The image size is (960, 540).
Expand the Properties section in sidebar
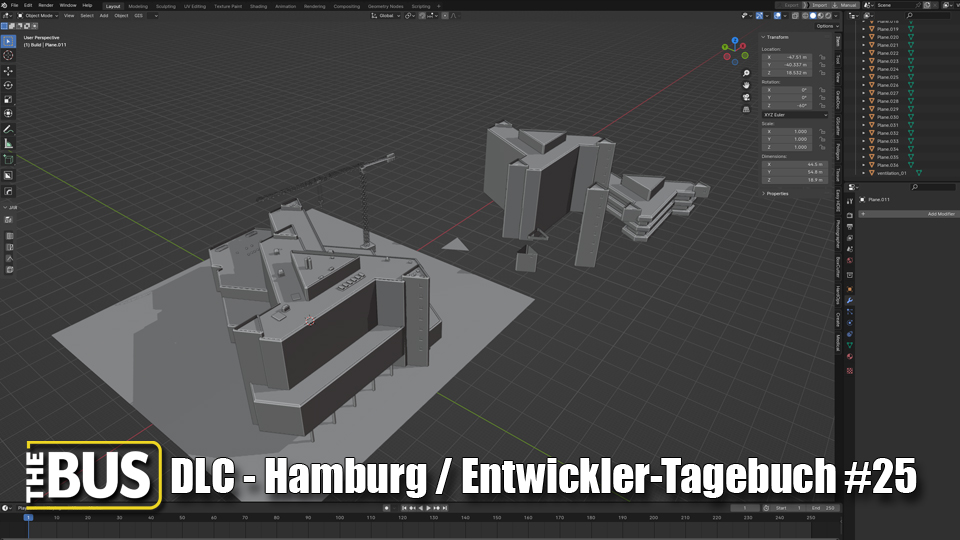point(776,193)
